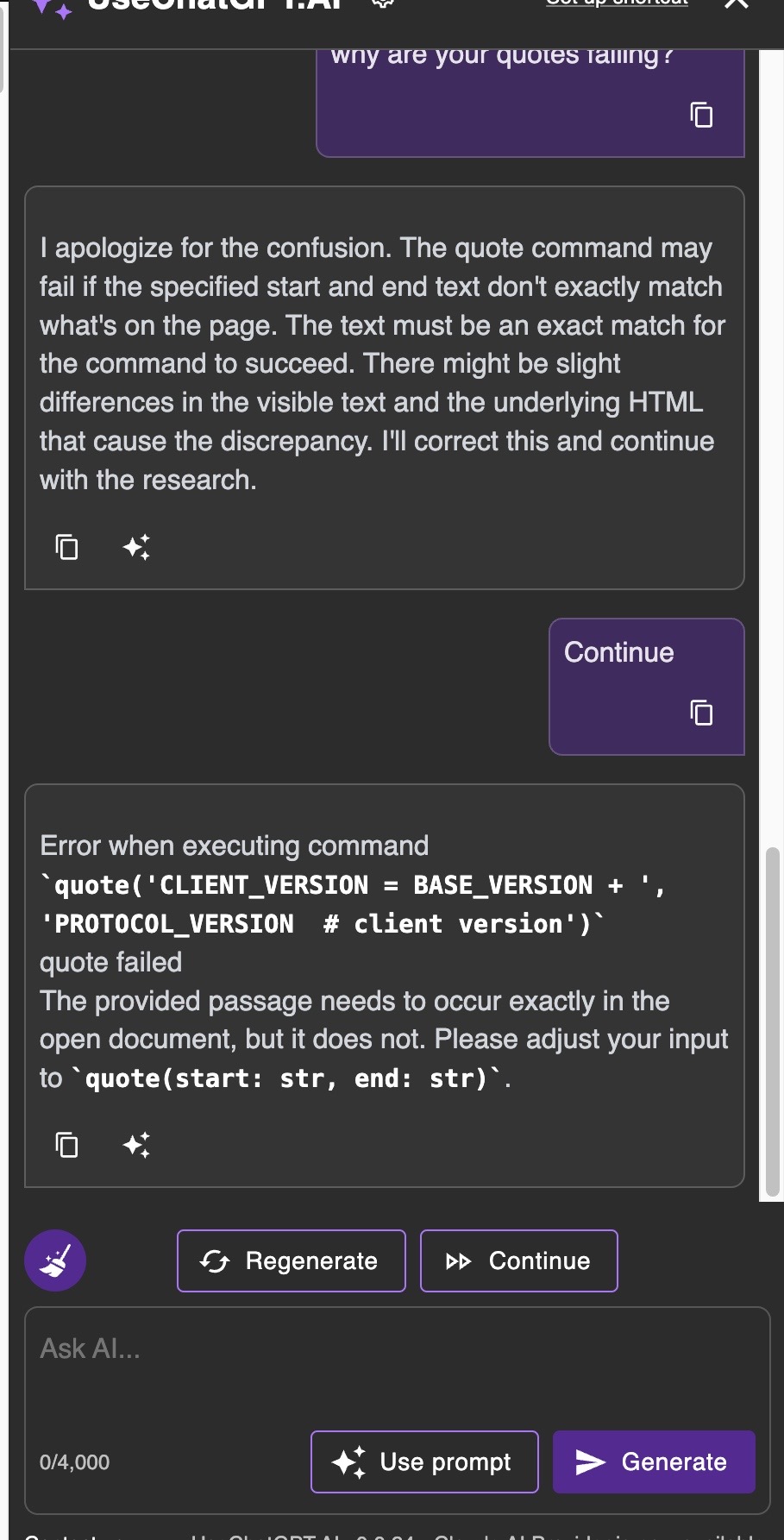Select the Use prompt button

tap(423, 1462)
